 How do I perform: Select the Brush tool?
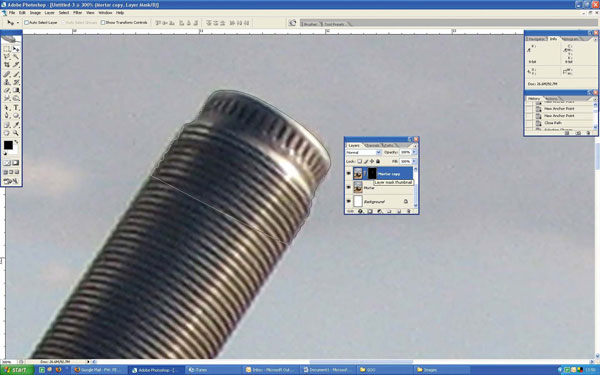pos(16,74)
